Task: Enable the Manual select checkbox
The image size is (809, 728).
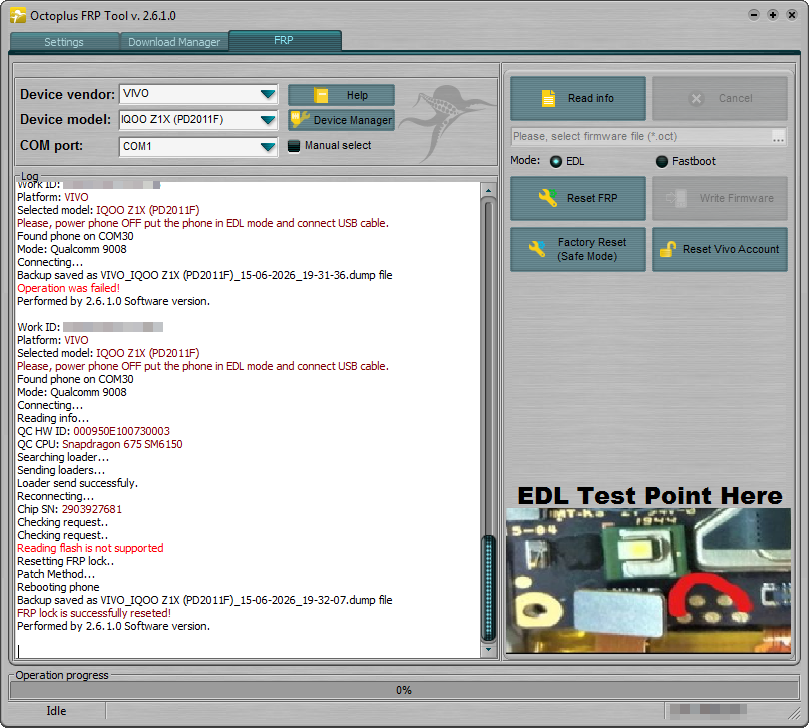Action: click(294, 146)
